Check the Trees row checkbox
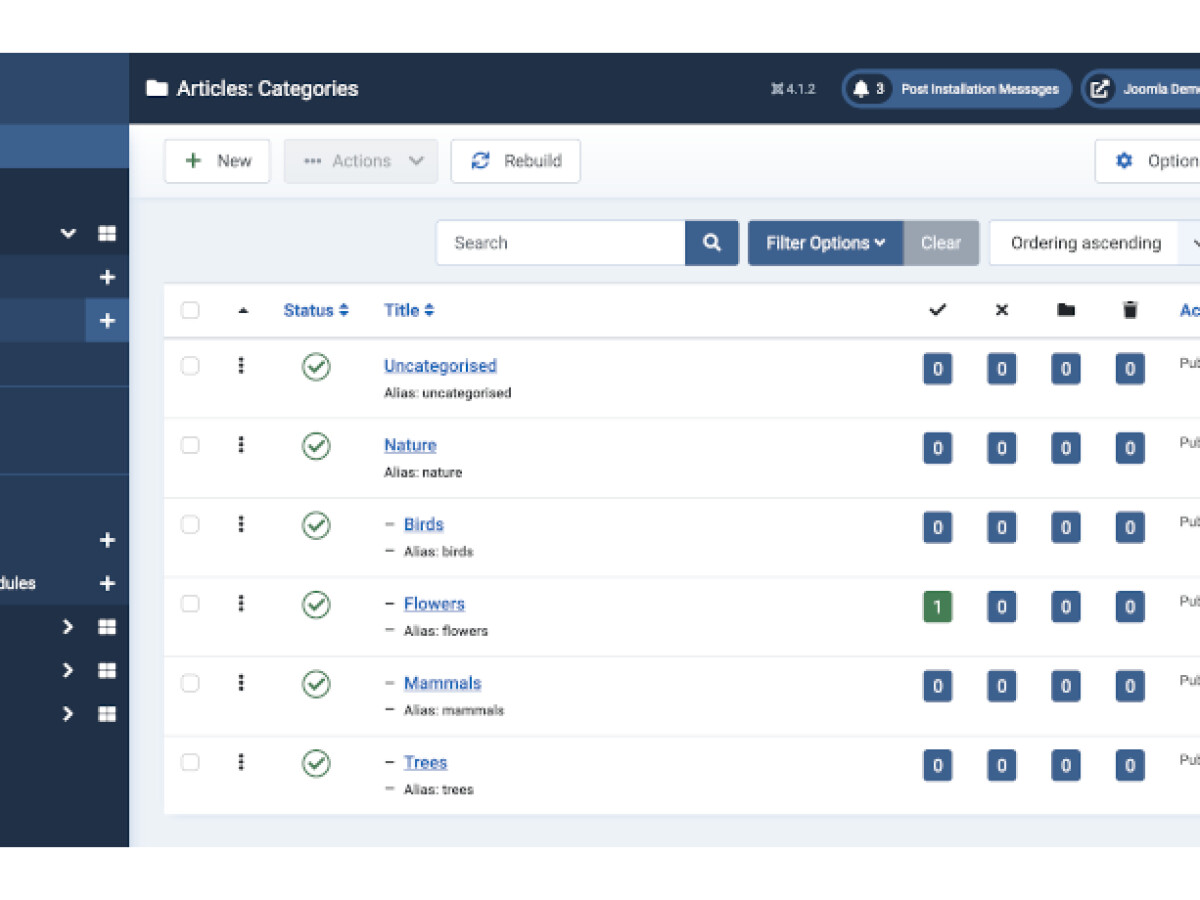The height and width of the screenshot is (900, 1200). coord(190,762)
